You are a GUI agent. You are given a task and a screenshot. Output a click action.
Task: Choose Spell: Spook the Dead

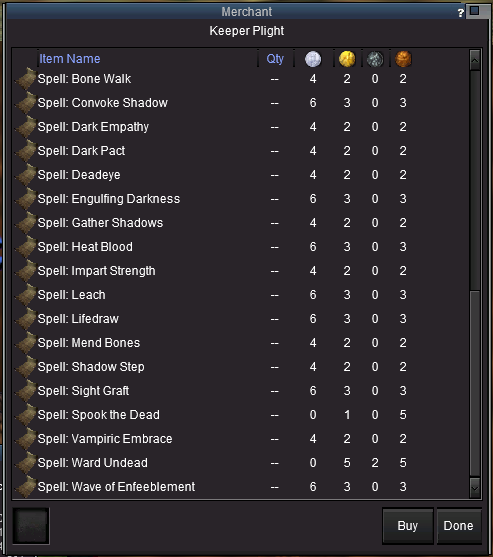click(x=240, y=415)
